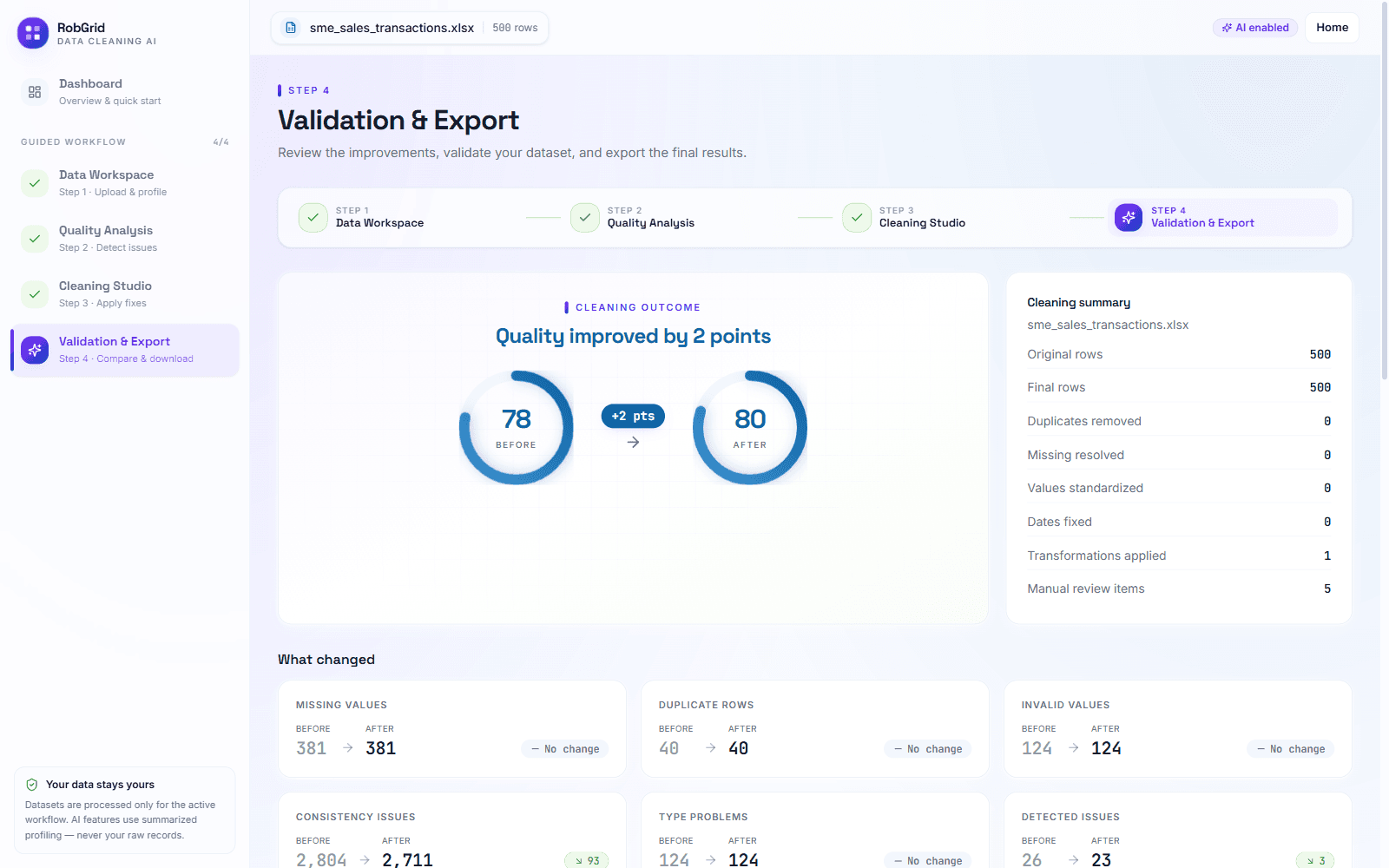Screen dimensions: 1389x868
Task: Open Data Workspace in the sidebar
Action: 125,183
